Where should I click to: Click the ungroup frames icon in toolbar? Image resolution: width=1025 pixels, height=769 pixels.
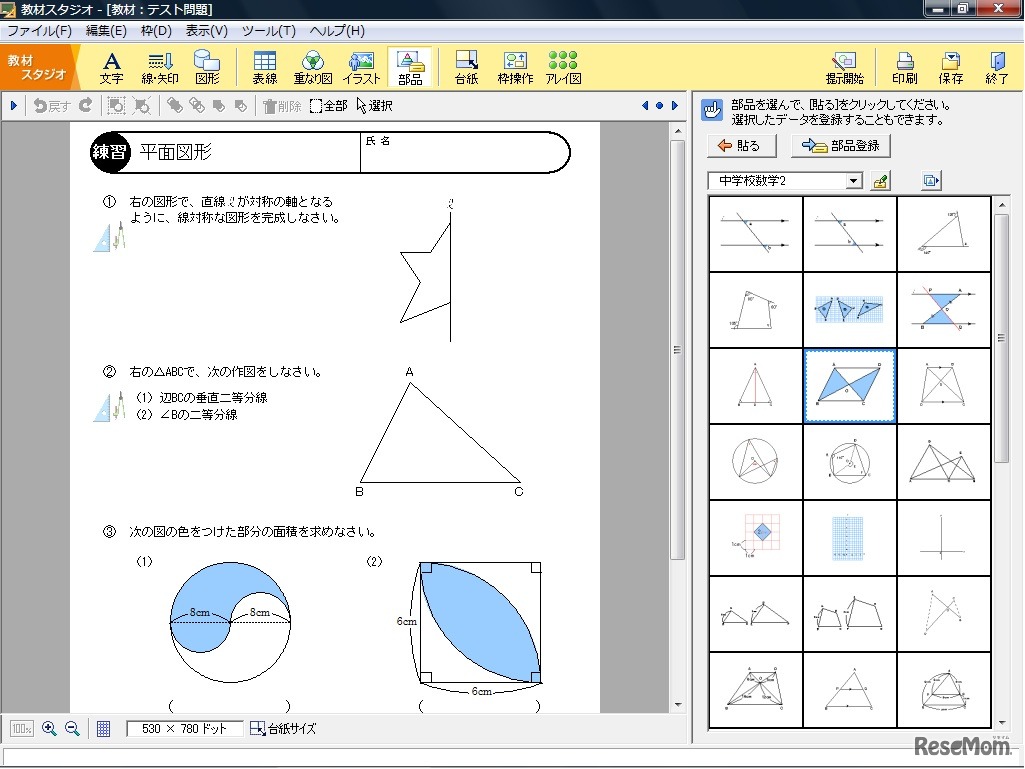pos(142,105)
